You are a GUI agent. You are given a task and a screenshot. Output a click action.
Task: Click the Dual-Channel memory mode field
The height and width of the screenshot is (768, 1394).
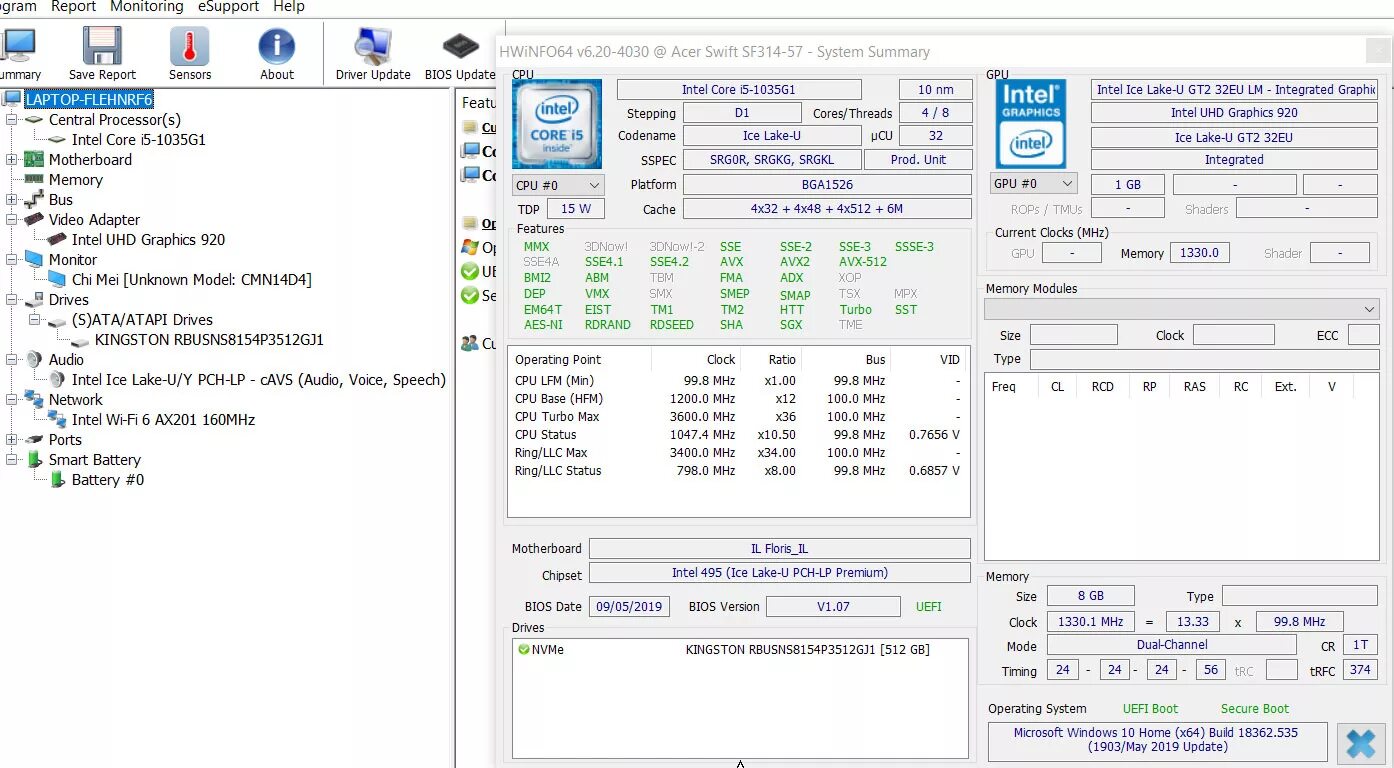(1172, 645)
